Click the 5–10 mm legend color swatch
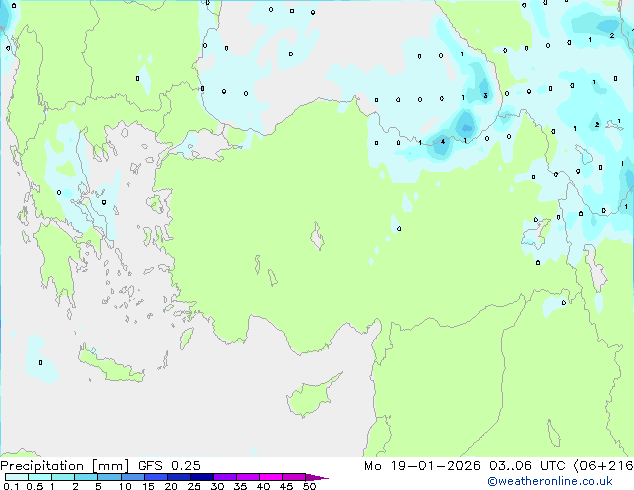Viewport: 634px width, 490px height. 109,477
